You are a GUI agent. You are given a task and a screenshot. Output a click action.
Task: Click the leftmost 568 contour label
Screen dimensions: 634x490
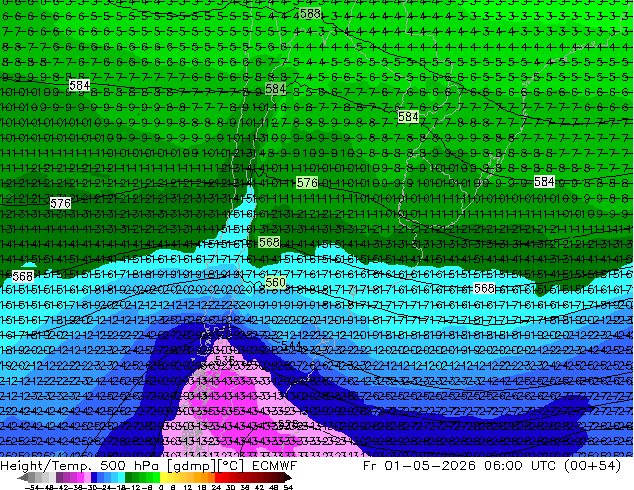tap(23, 277)
